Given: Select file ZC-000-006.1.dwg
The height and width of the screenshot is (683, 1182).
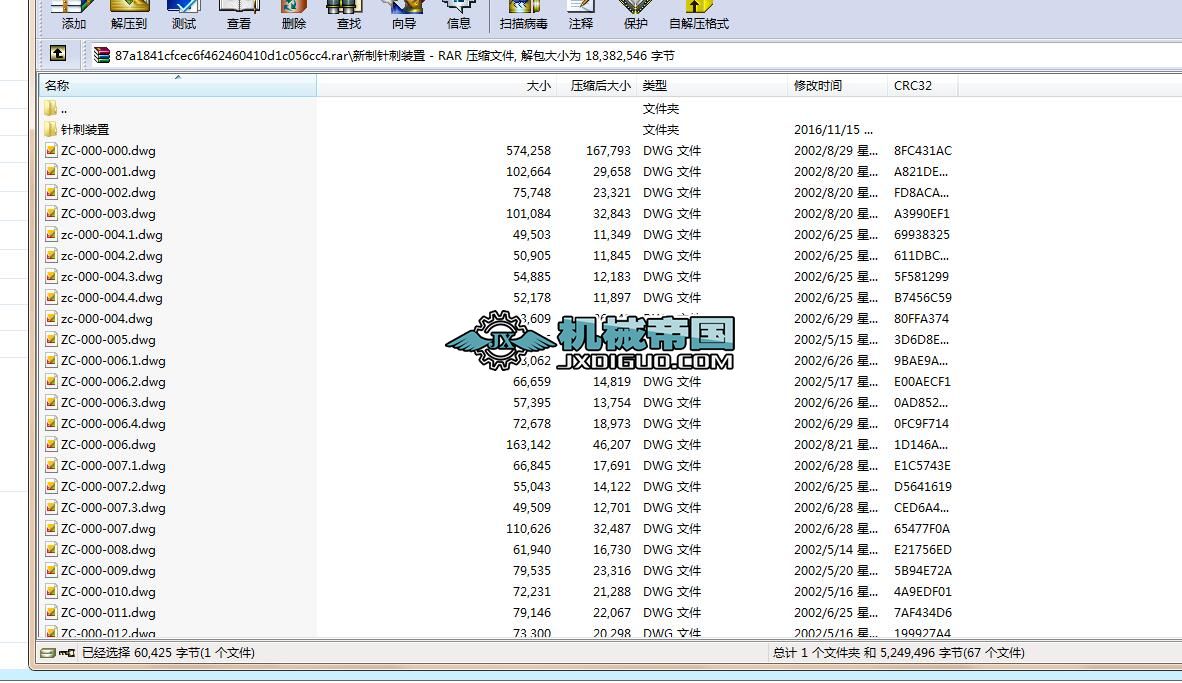Looking at the screenshot, I should pyautogui.click(x=113, y=361).
